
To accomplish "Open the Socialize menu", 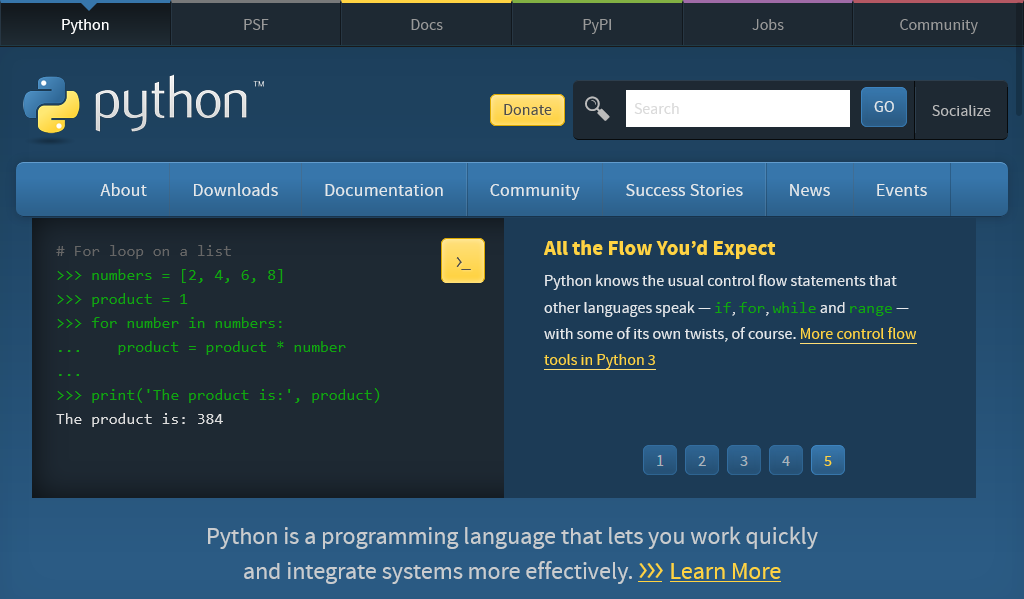I will pyautogui.click(x=961, y=110).
